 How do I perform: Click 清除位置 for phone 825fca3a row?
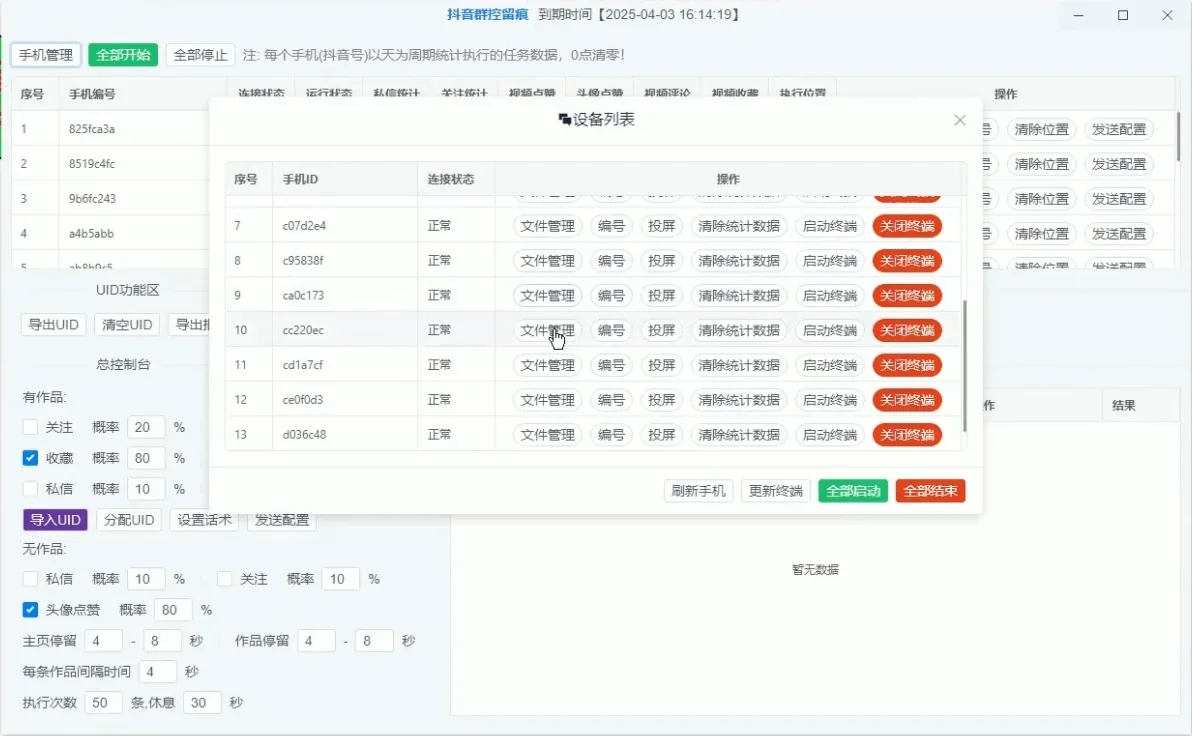1041,129
